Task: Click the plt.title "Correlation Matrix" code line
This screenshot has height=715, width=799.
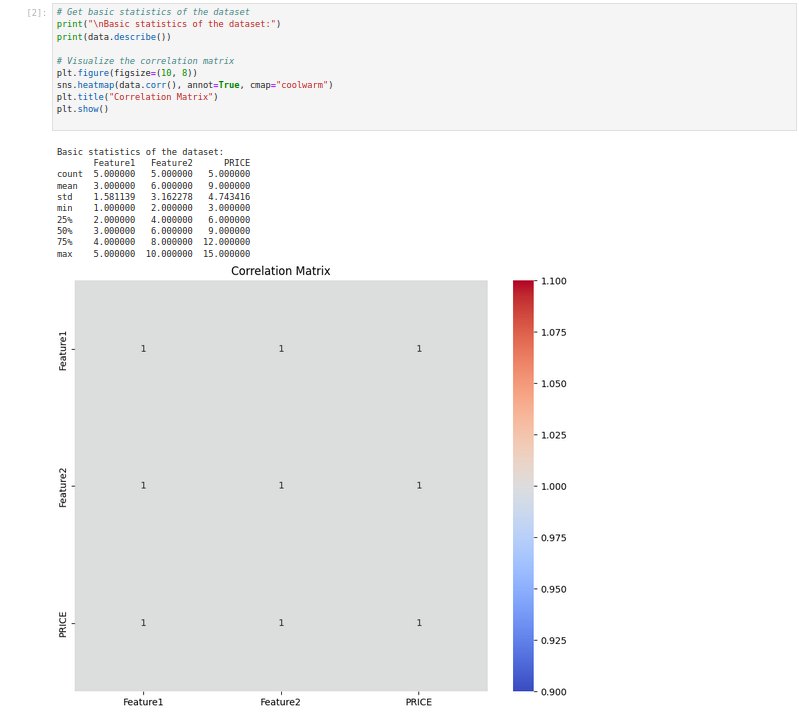Action: point(137,97)
